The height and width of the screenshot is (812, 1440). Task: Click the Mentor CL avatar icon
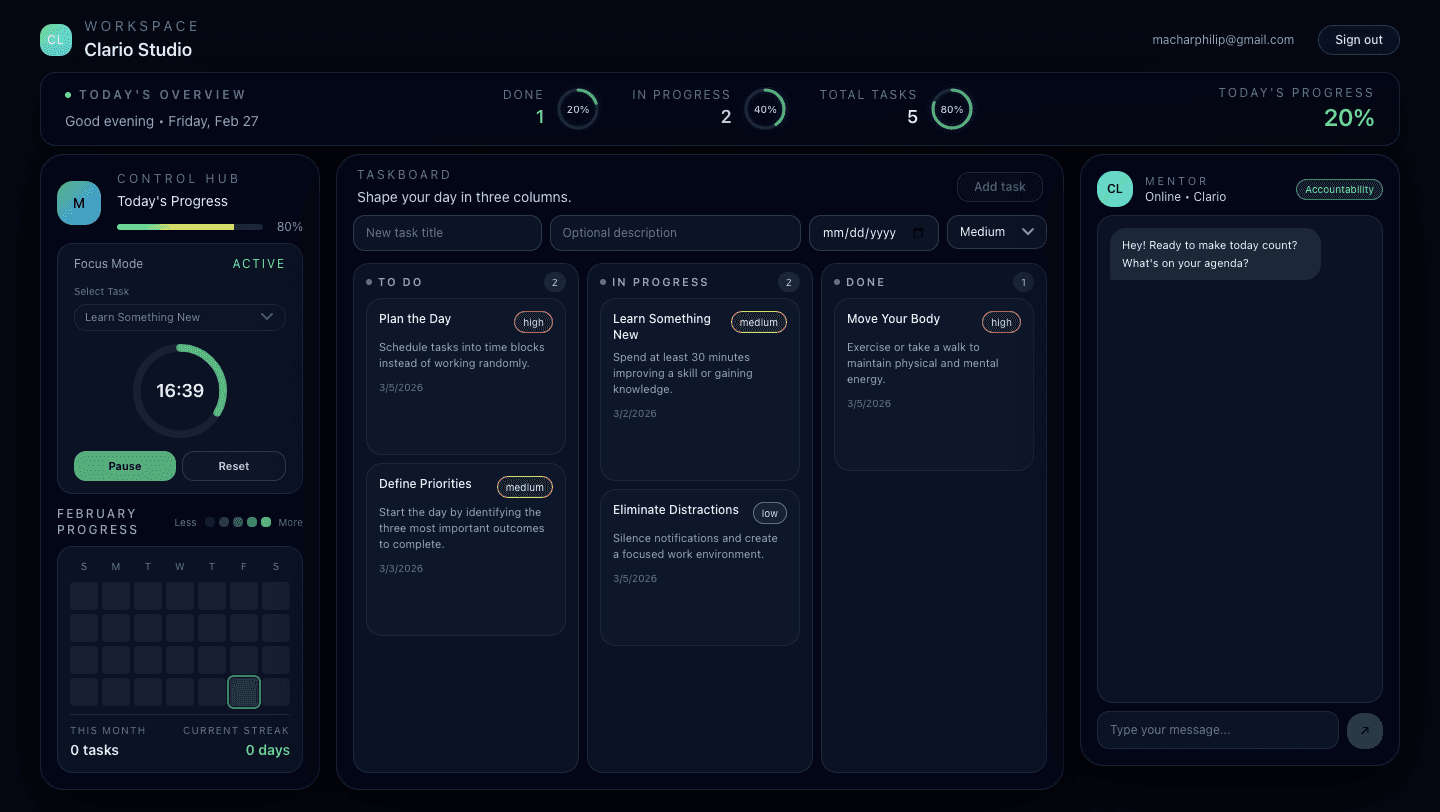(1115, 189)
